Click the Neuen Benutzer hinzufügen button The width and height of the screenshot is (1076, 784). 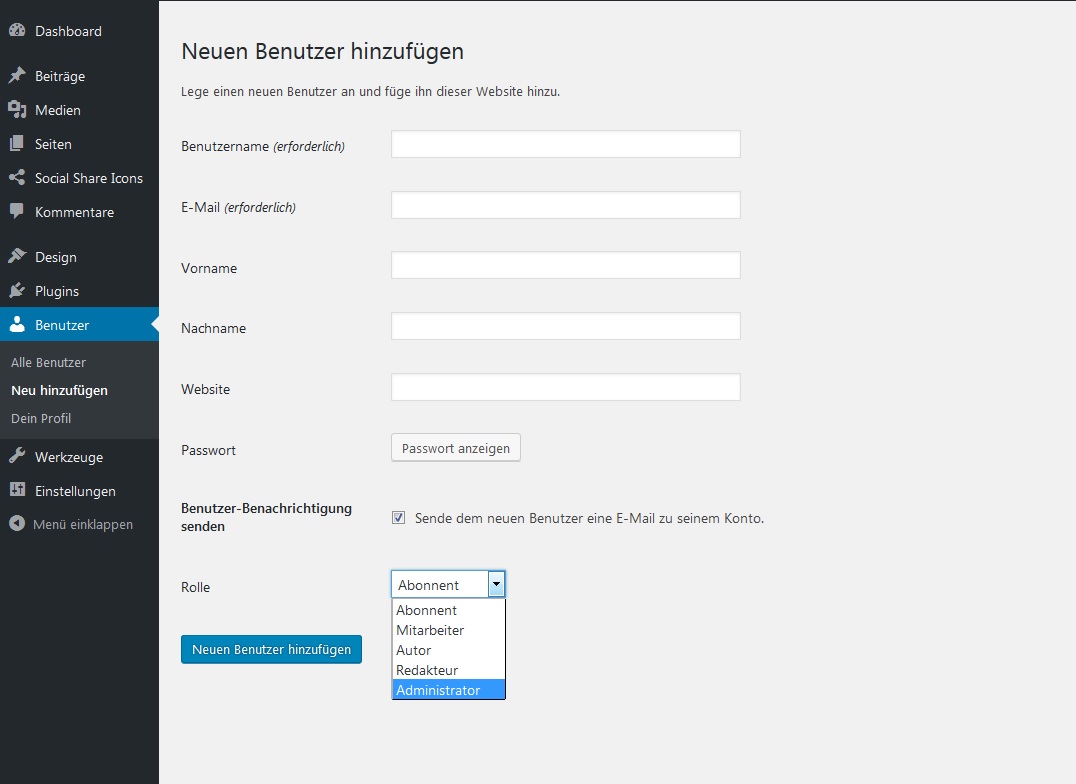[271, 649]
